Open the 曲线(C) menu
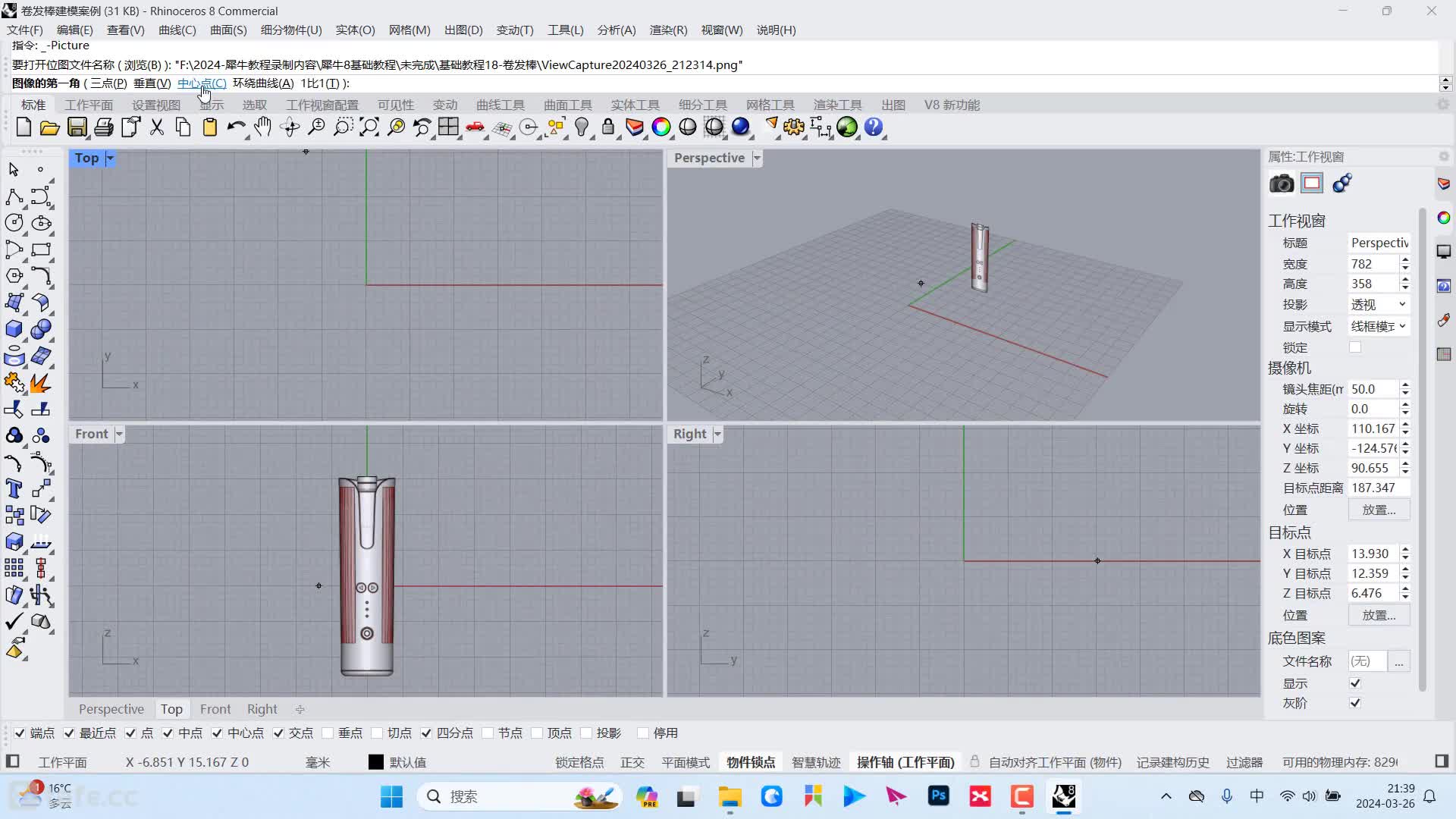 click(x=177, y=30)
